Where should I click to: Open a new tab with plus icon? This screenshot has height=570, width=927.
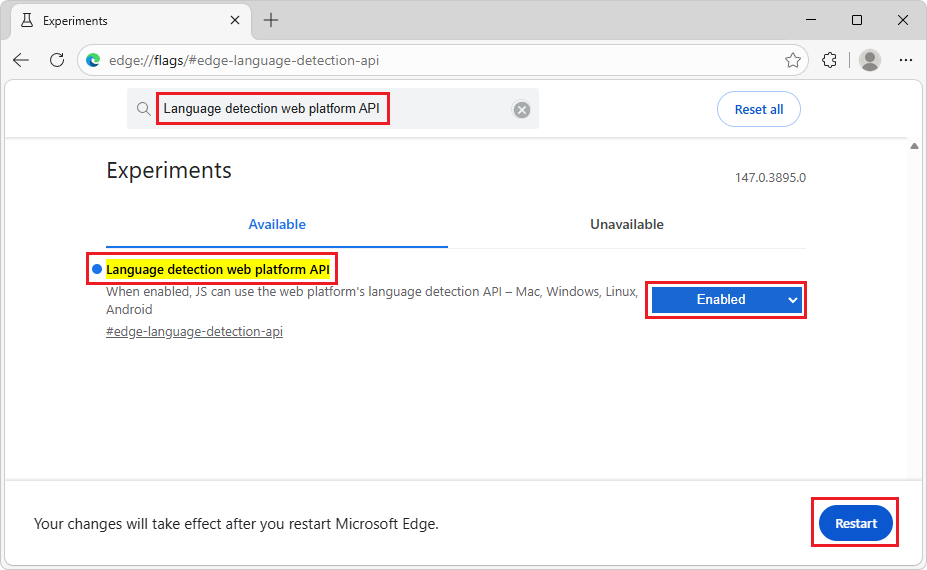271,20
